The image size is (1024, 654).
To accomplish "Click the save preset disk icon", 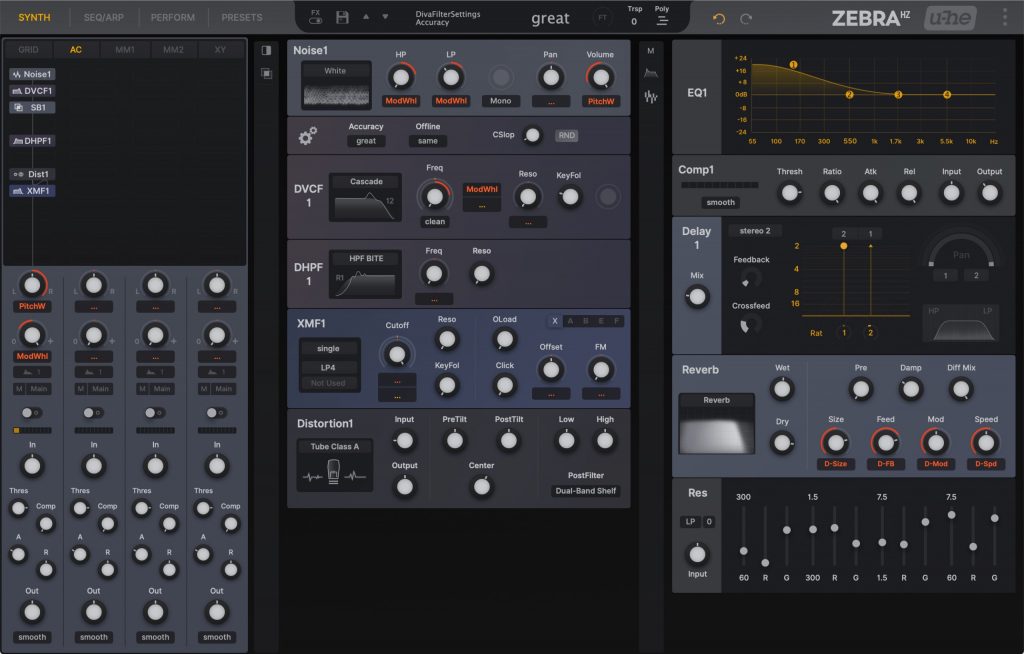I will [342, 17].
